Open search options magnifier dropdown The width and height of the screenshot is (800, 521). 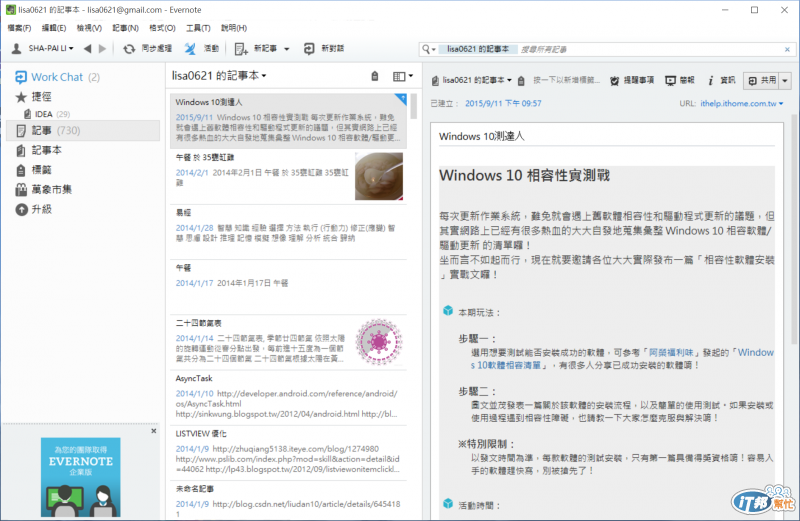(429, 49)
